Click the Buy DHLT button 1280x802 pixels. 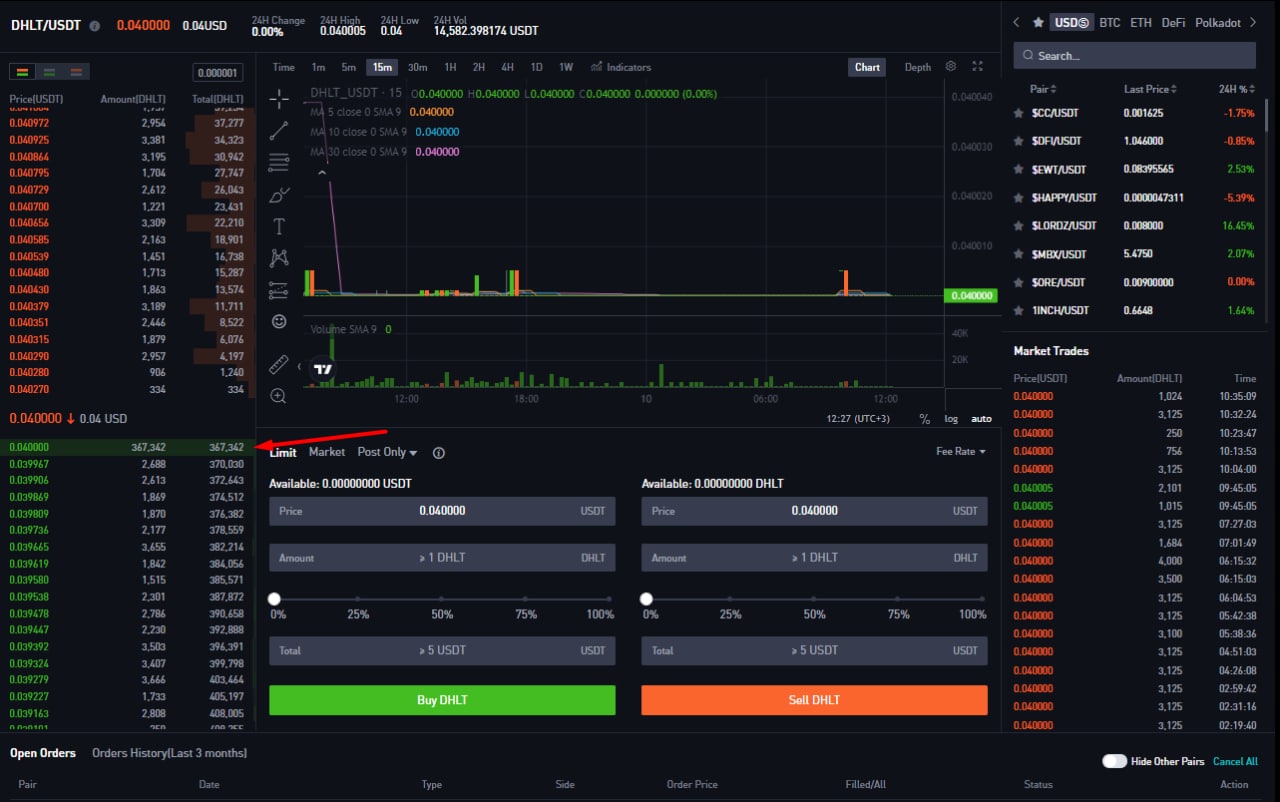[442, 700]
